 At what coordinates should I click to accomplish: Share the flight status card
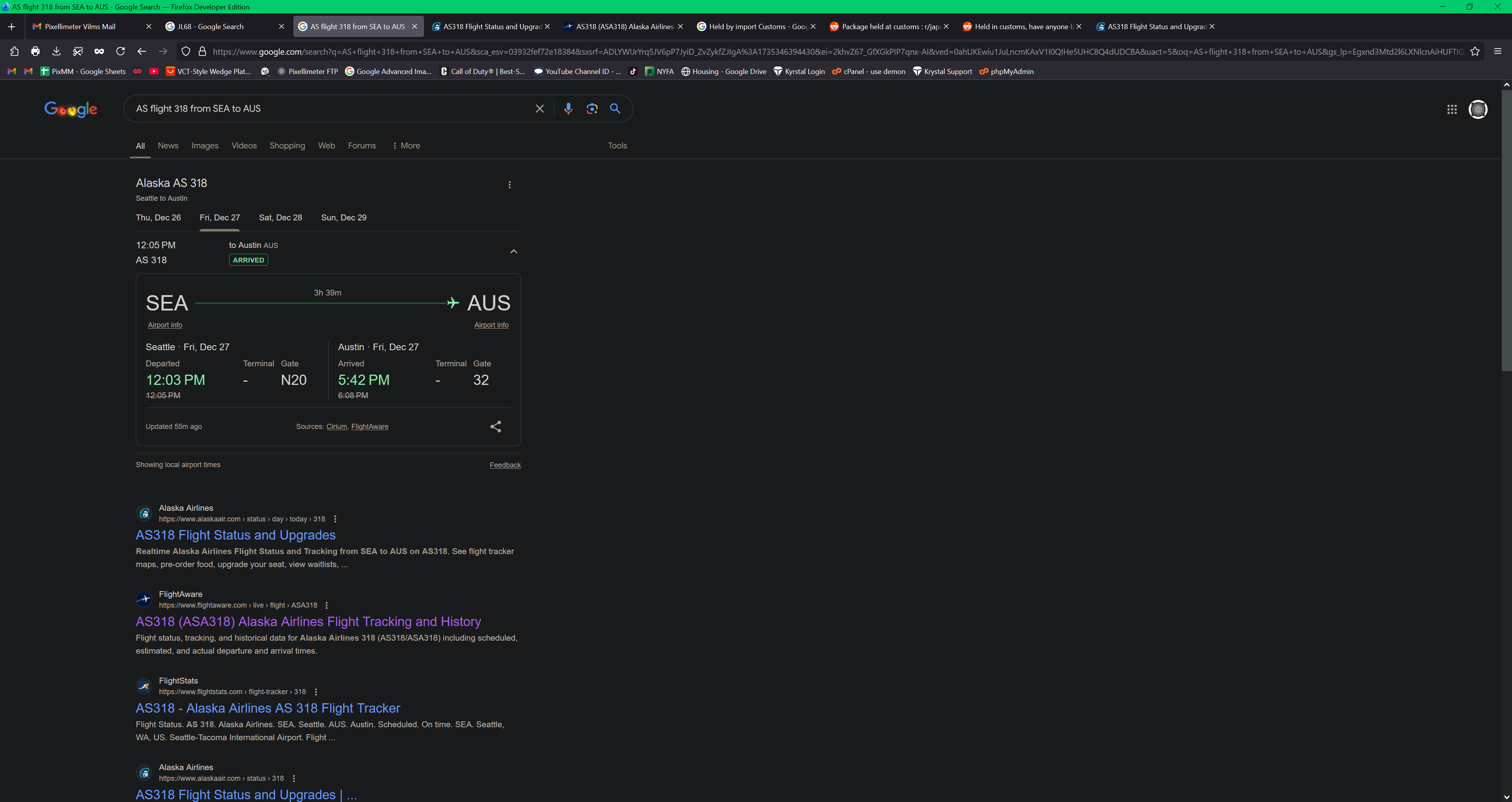pos(495,427)
